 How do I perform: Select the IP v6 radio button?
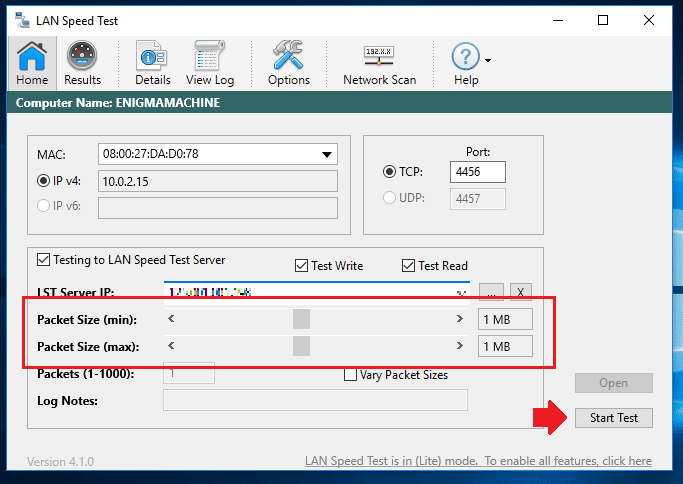(x=43, y=205)
